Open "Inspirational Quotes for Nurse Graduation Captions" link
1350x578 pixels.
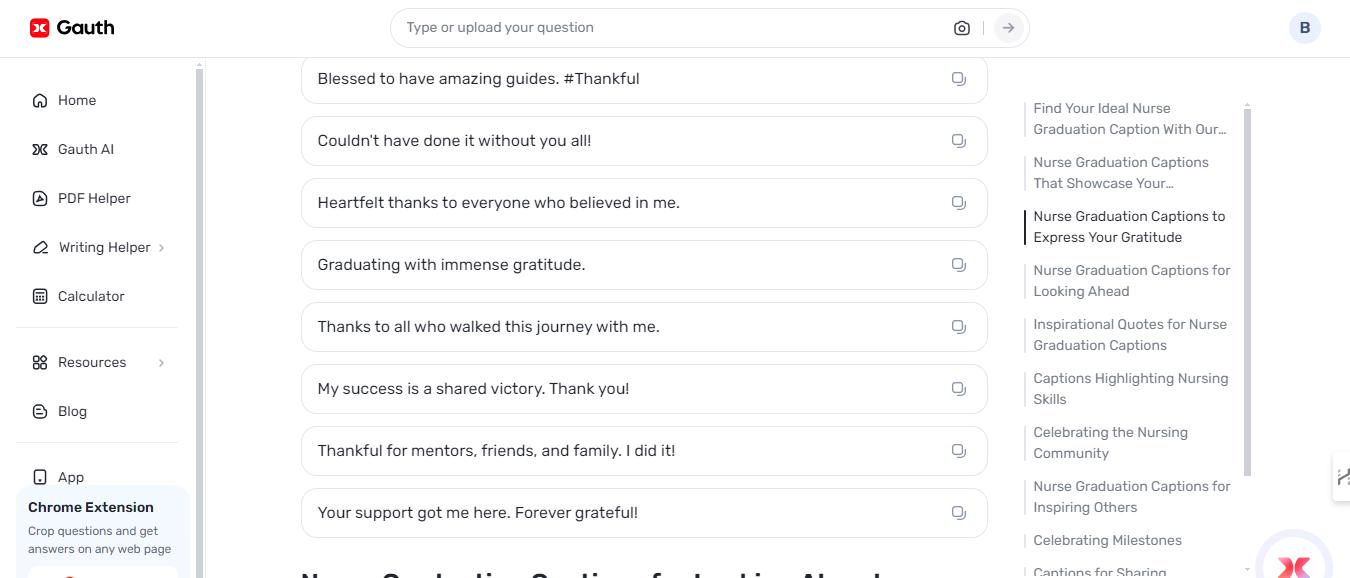point(1130,334)
